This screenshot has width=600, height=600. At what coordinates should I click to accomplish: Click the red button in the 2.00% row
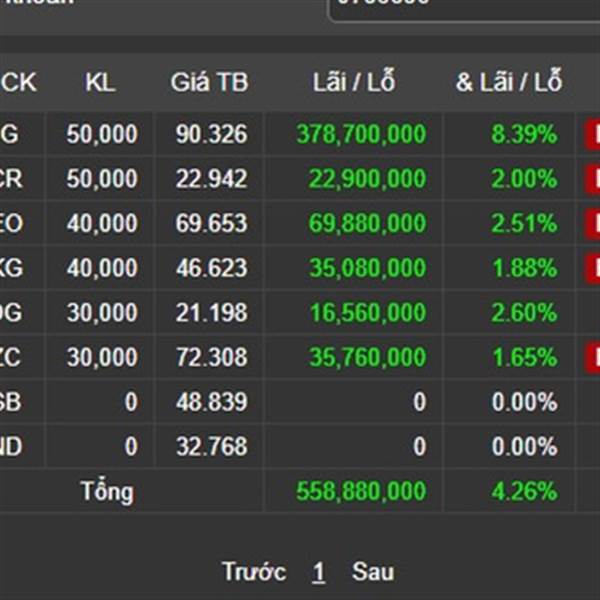tap(592, 179)
